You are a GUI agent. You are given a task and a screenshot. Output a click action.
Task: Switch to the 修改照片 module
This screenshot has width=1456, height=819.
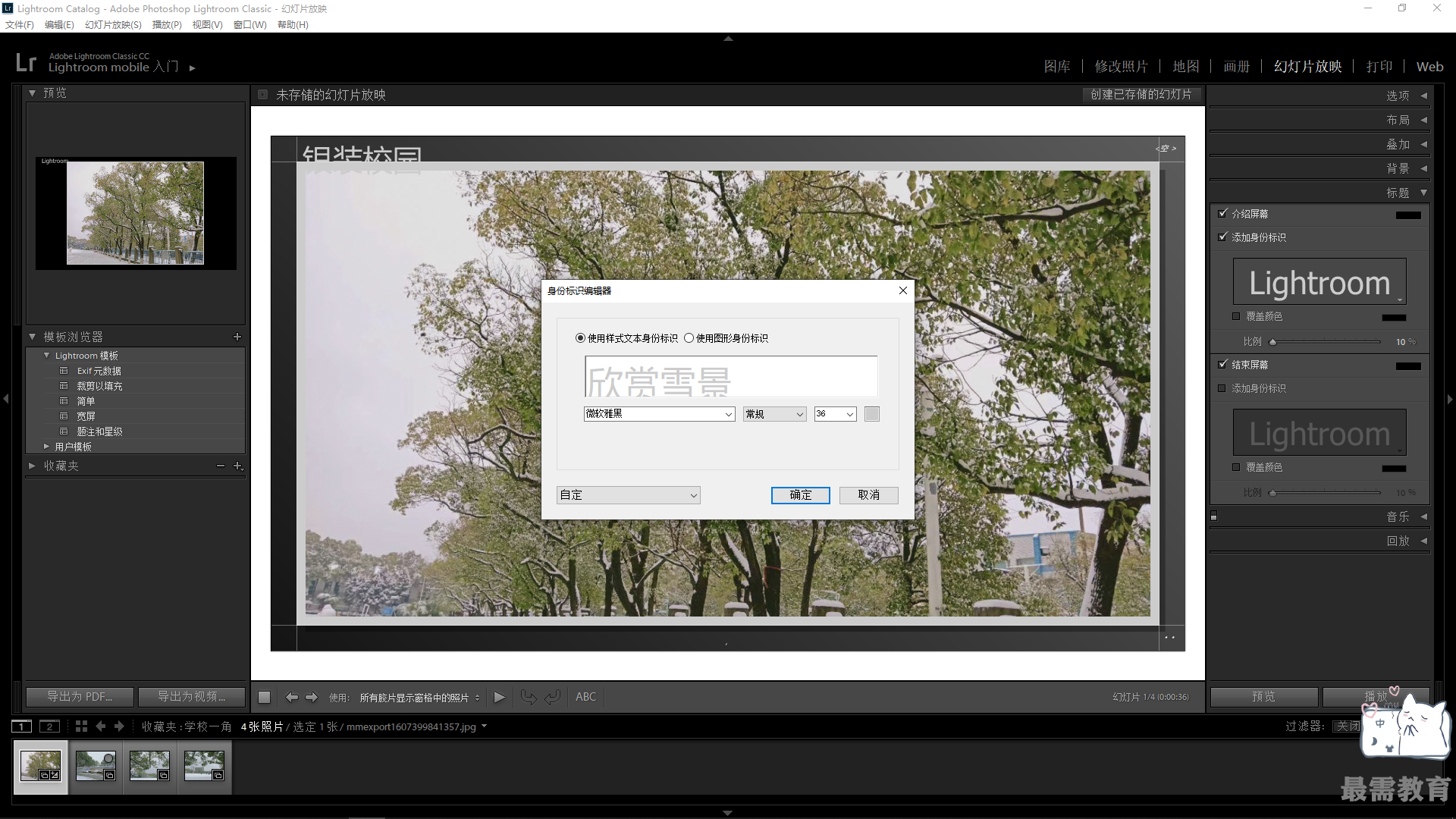tap(1121, 67)
